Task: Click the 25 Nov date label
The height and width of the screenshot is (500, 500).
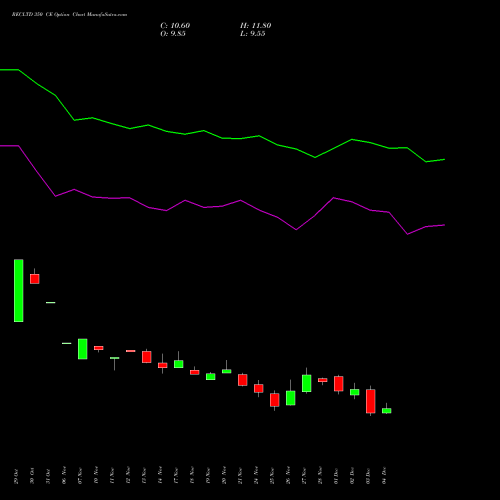Action: 272,475
